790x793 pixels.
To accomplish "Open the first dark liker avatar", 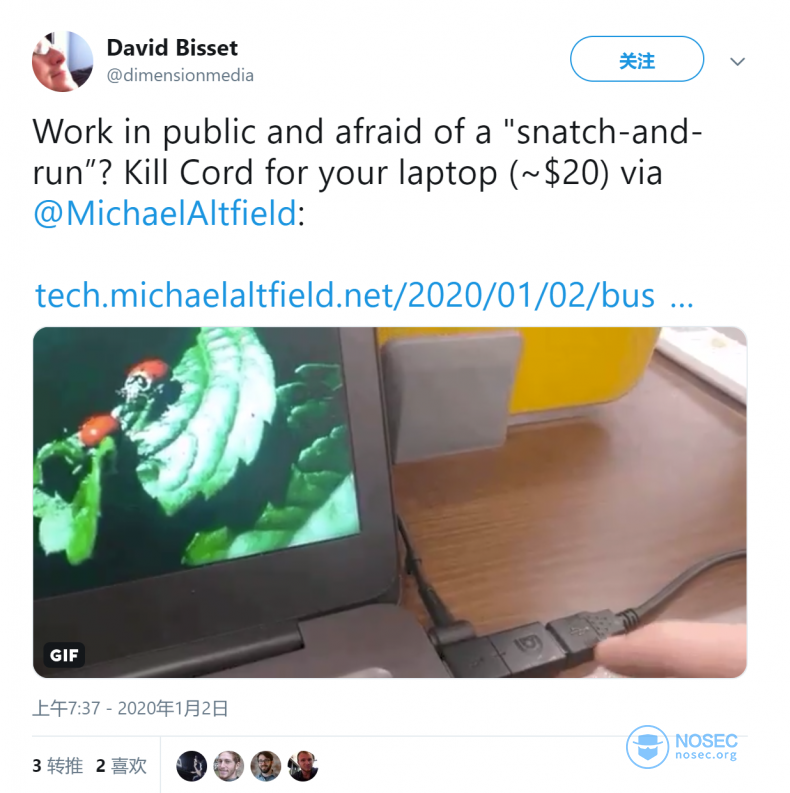I will [191, 766].
